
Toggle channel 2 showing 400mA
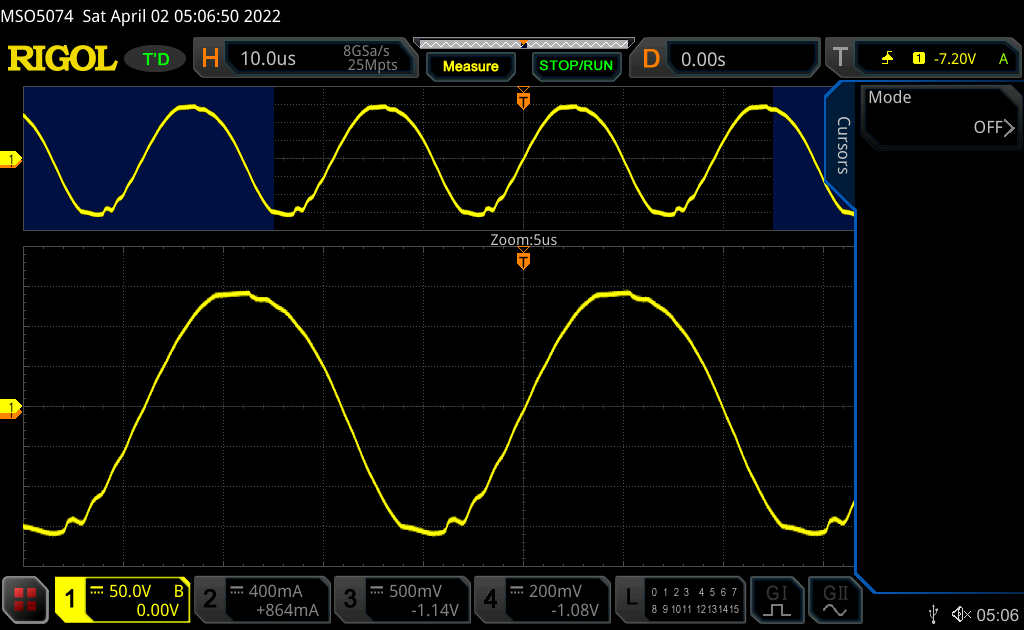(262, 599)
